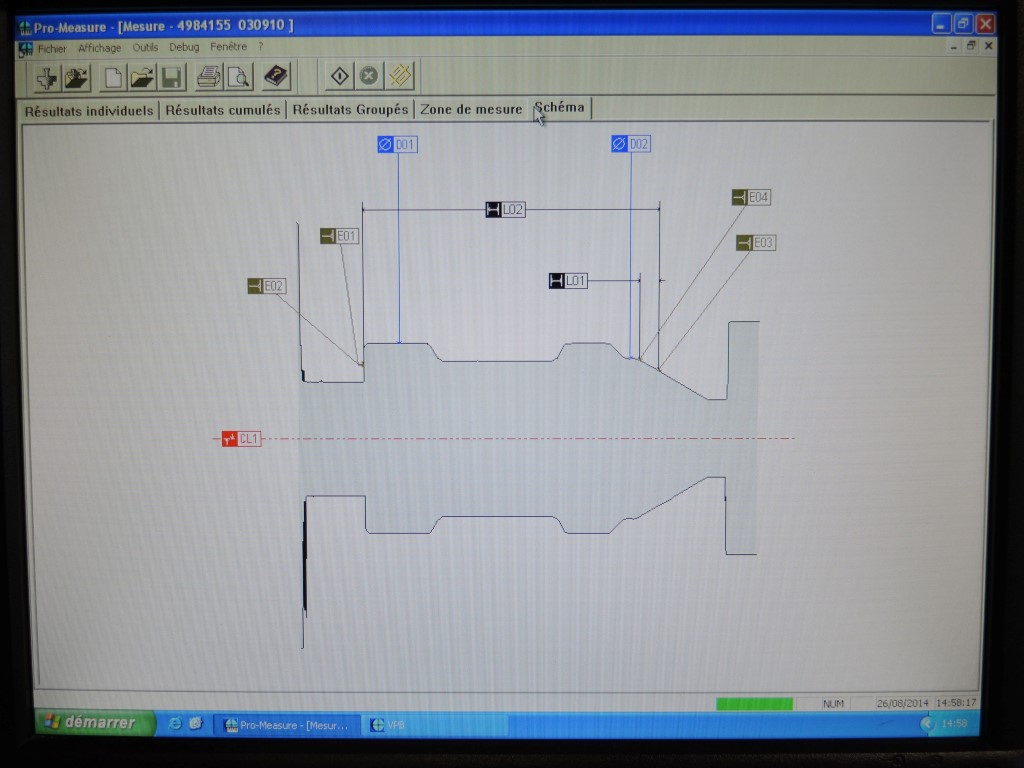Click the New document toolbar icon
Screen dimensions: 1024x768
(x=114, y=77)
